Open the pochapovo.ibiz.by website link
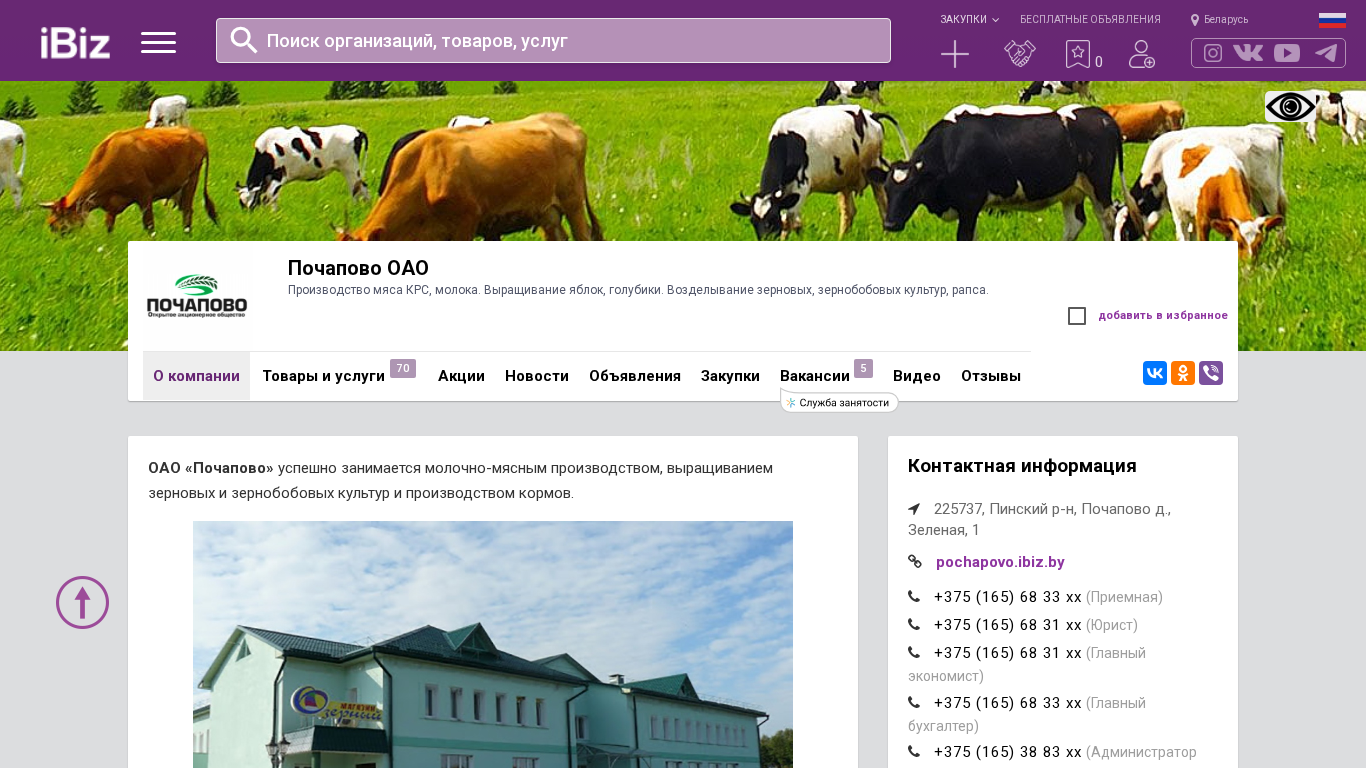The image size is (1366, 768). (1000, 562)
